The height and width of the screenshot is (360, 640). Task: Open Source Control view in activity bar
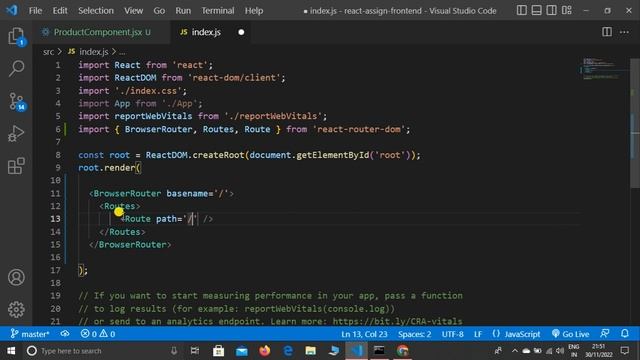click(x=16, y=101)
